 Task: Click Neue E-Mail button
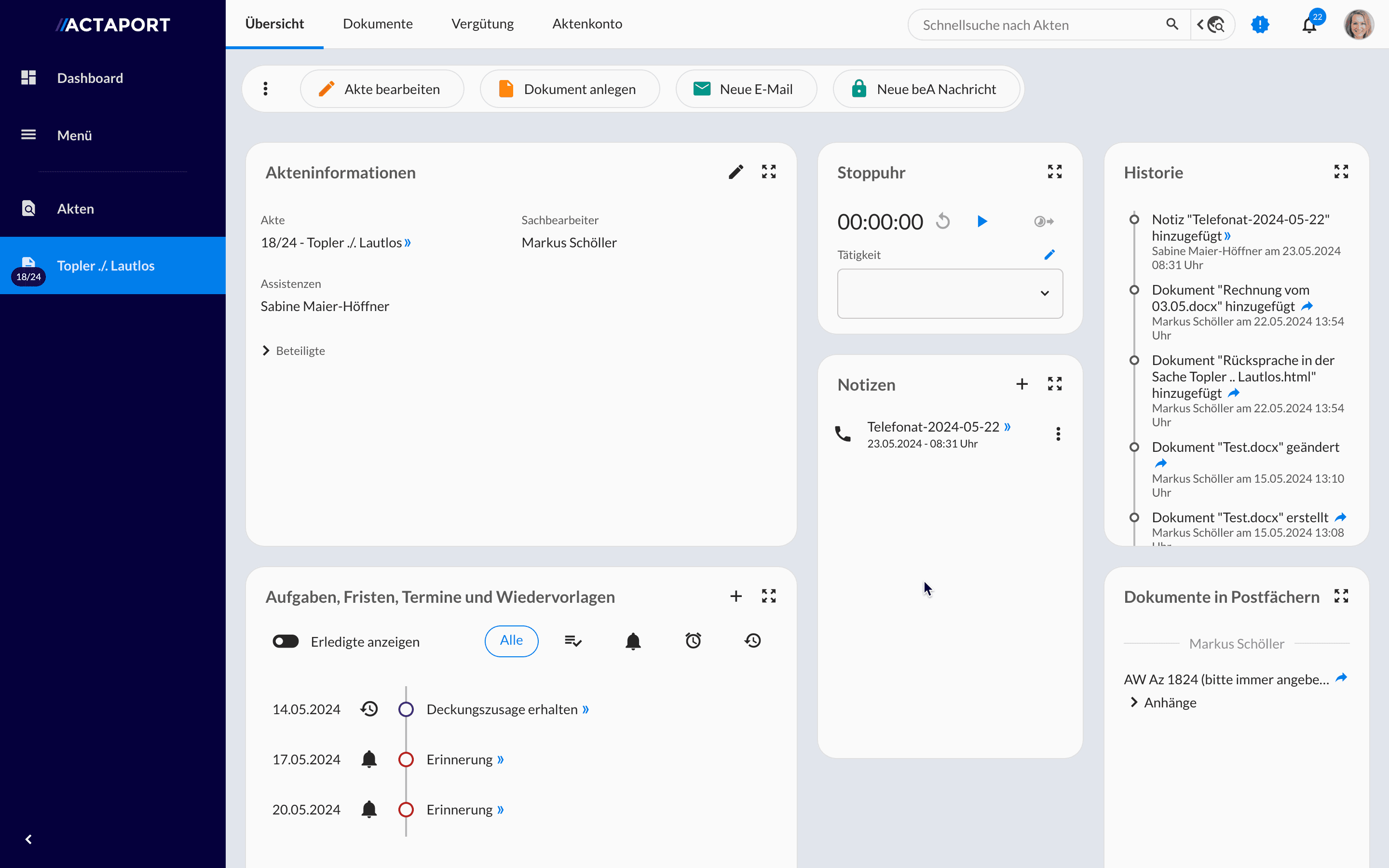pyautogui.click(x=746, y=89)
